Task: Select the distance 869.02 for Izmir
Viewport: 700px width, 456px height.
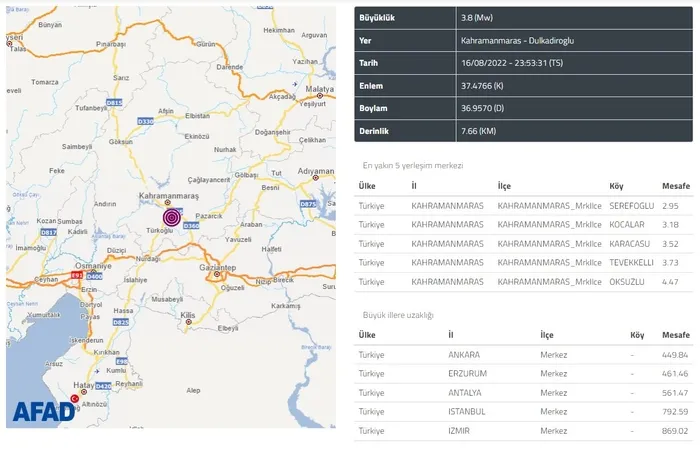Action: point(675,431)
